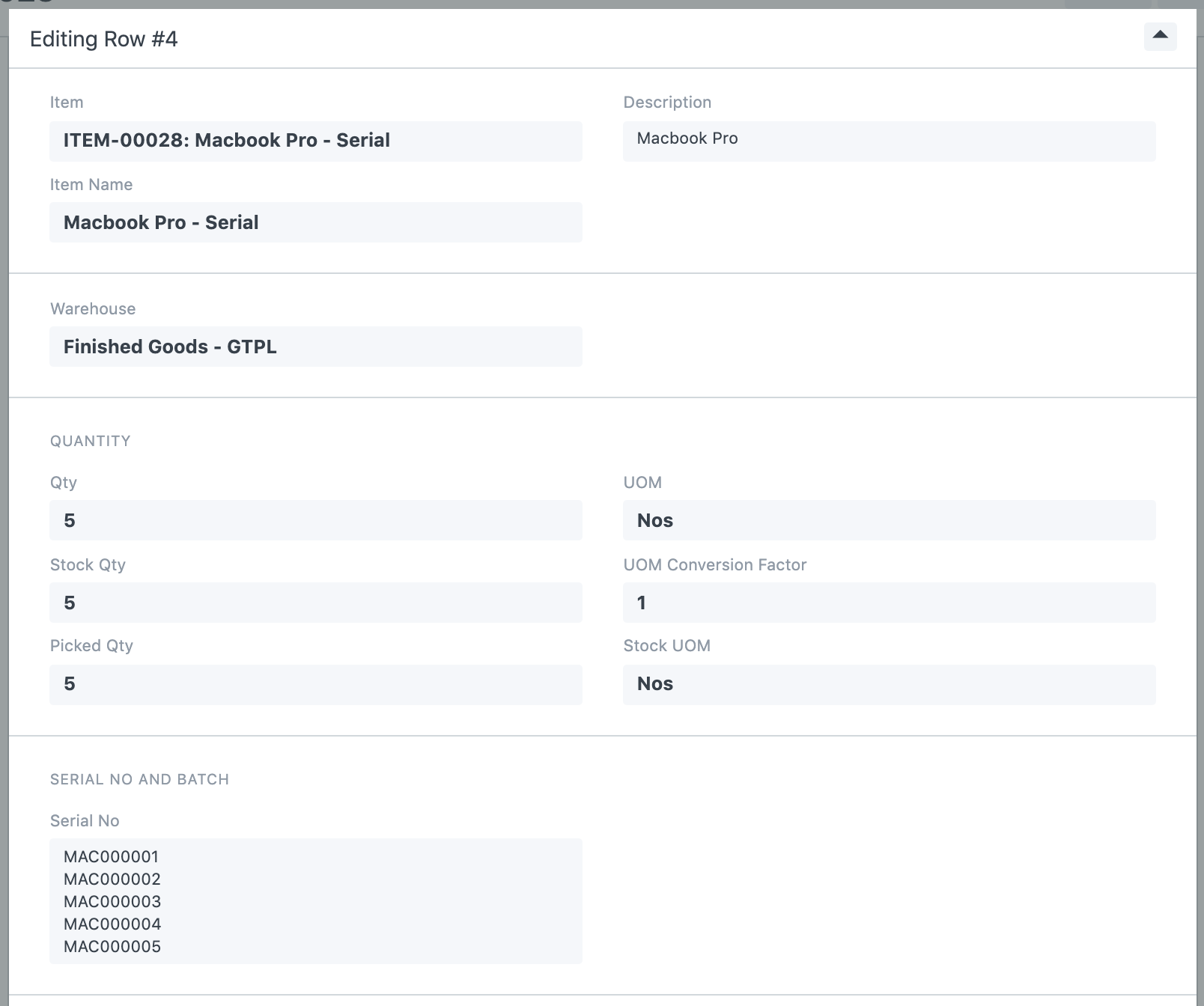
Task: Click the SERIAL NO AND BATCH heading
Action: (139, 779)
